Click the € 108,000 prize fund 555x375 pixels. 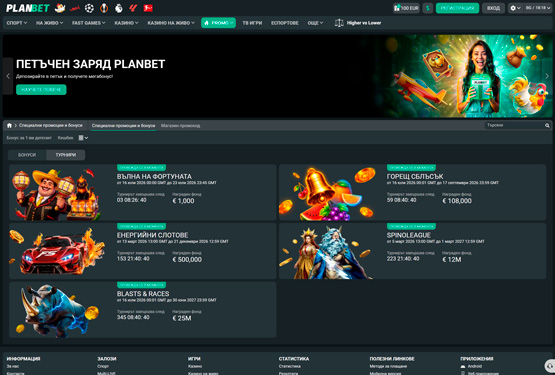pyautogui.click(x=457, y=201)
